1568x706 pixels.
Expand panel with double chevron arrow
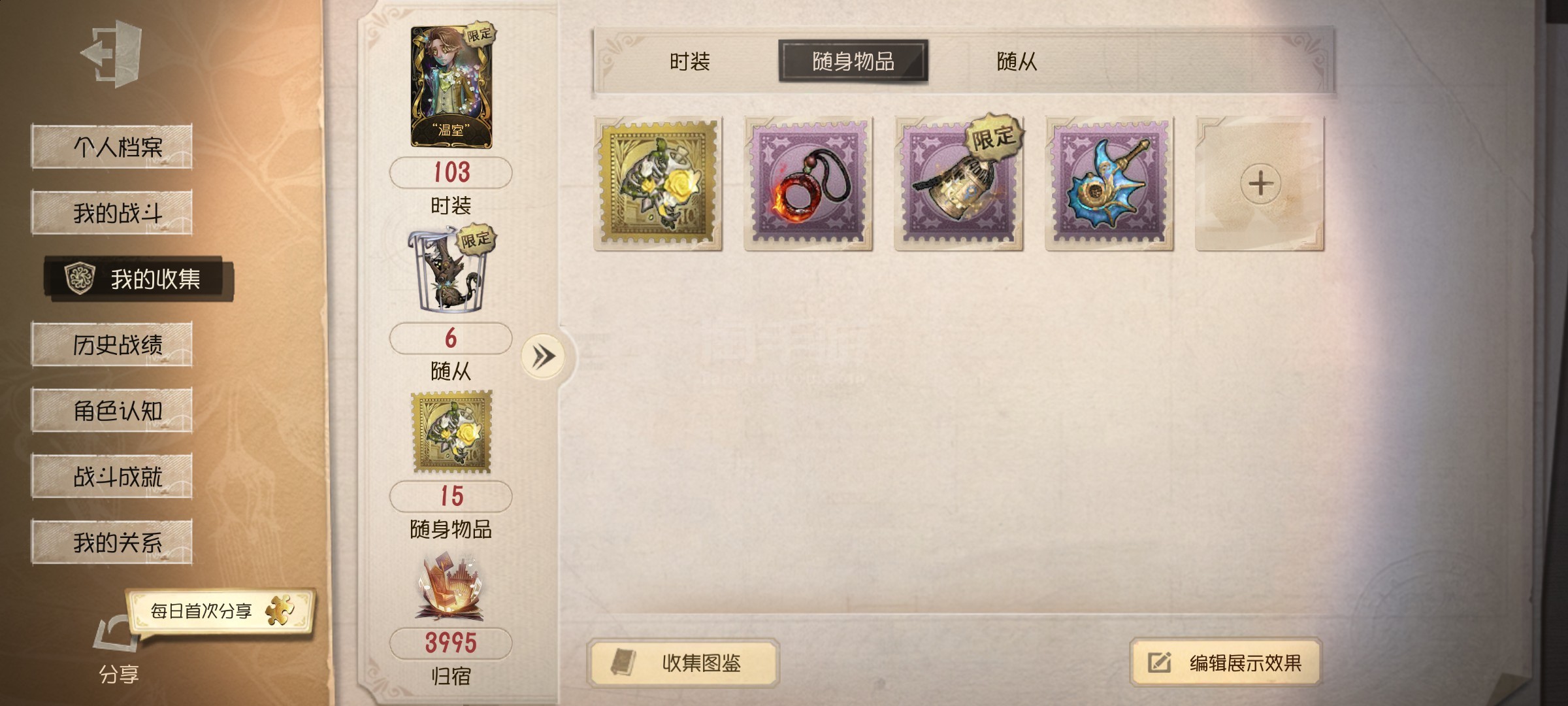543,357
